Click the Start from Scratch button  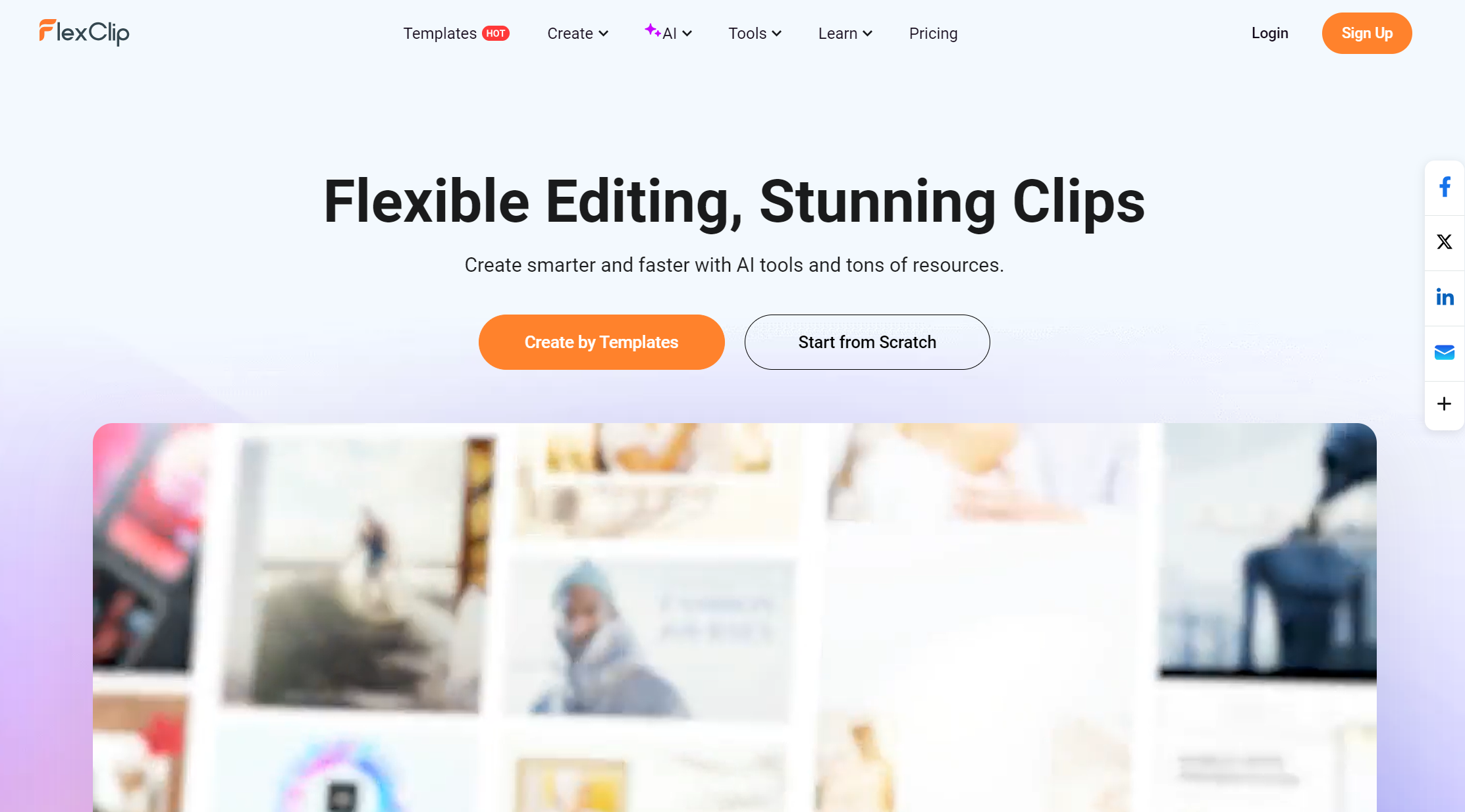pyautogui.click(x=867, y=342)
